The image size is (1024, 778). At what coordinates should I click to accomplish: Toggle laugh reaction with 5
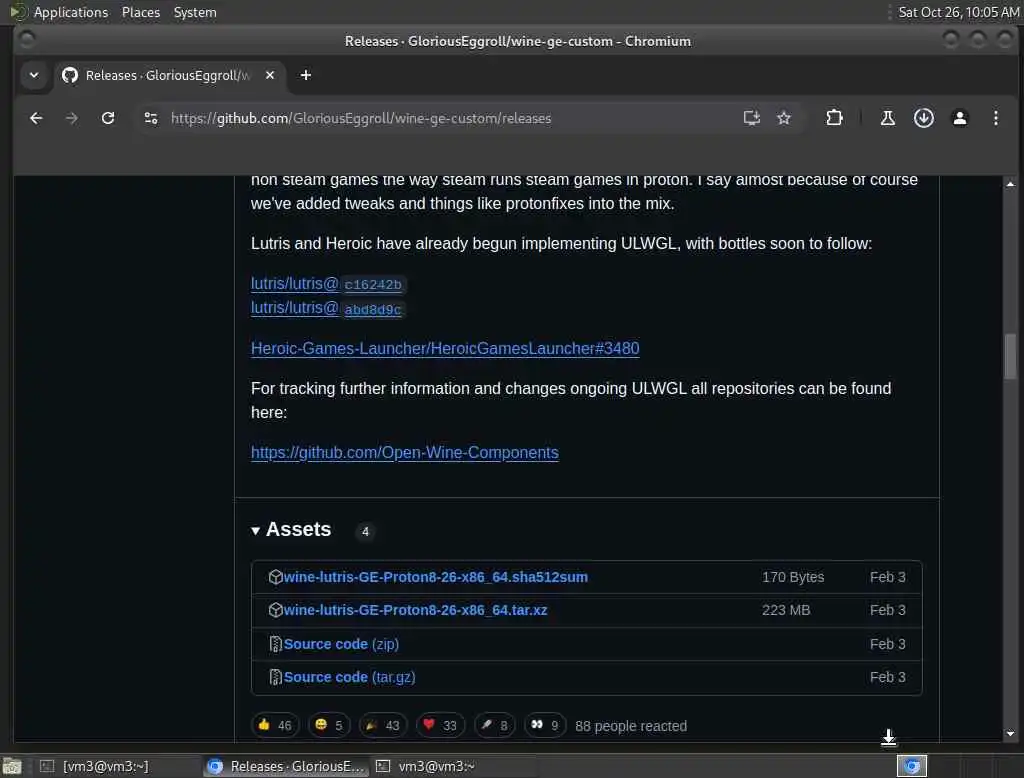[328, 726]
